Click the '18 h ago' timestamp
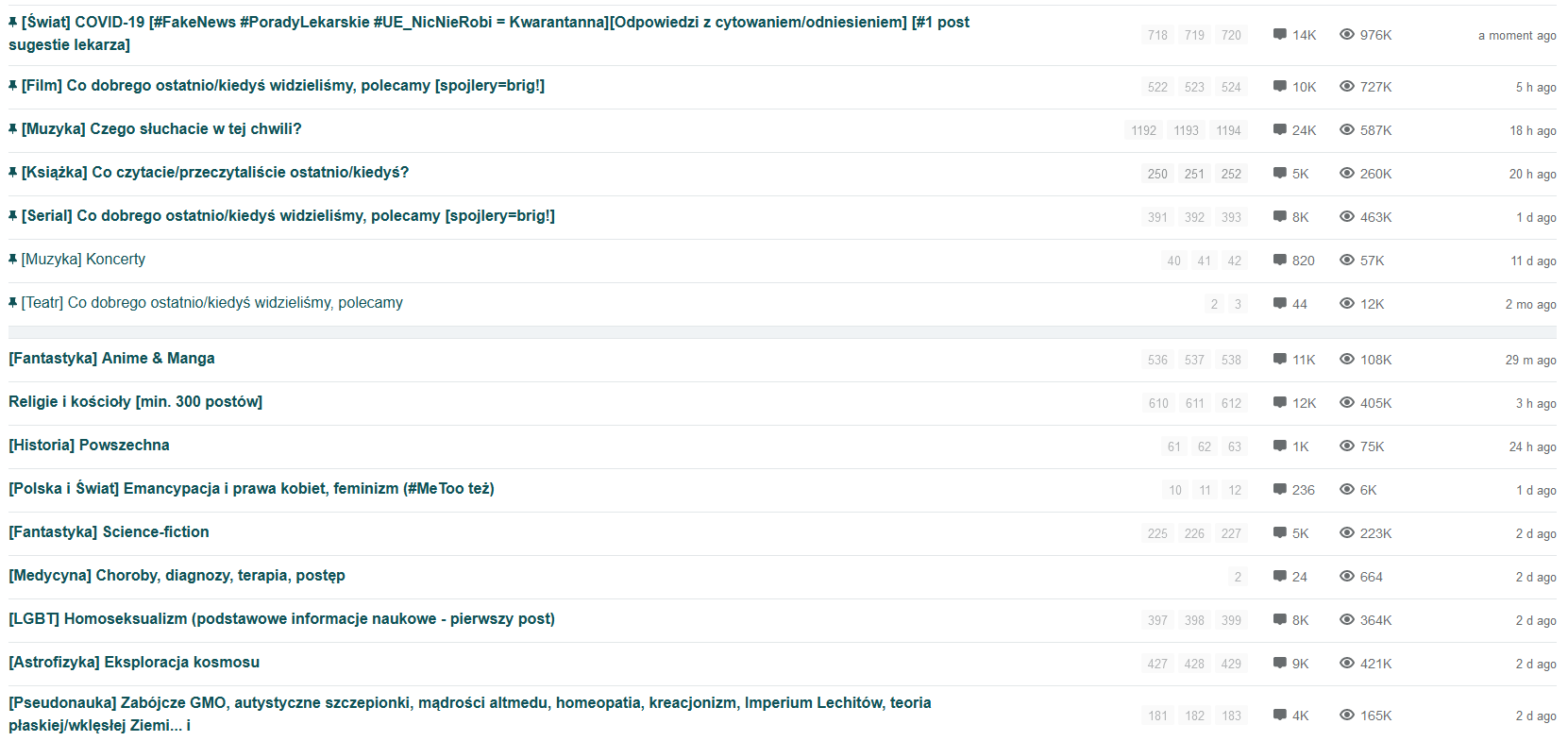1568x741 pixels. pyautogui.click(x=1532, y=130)
